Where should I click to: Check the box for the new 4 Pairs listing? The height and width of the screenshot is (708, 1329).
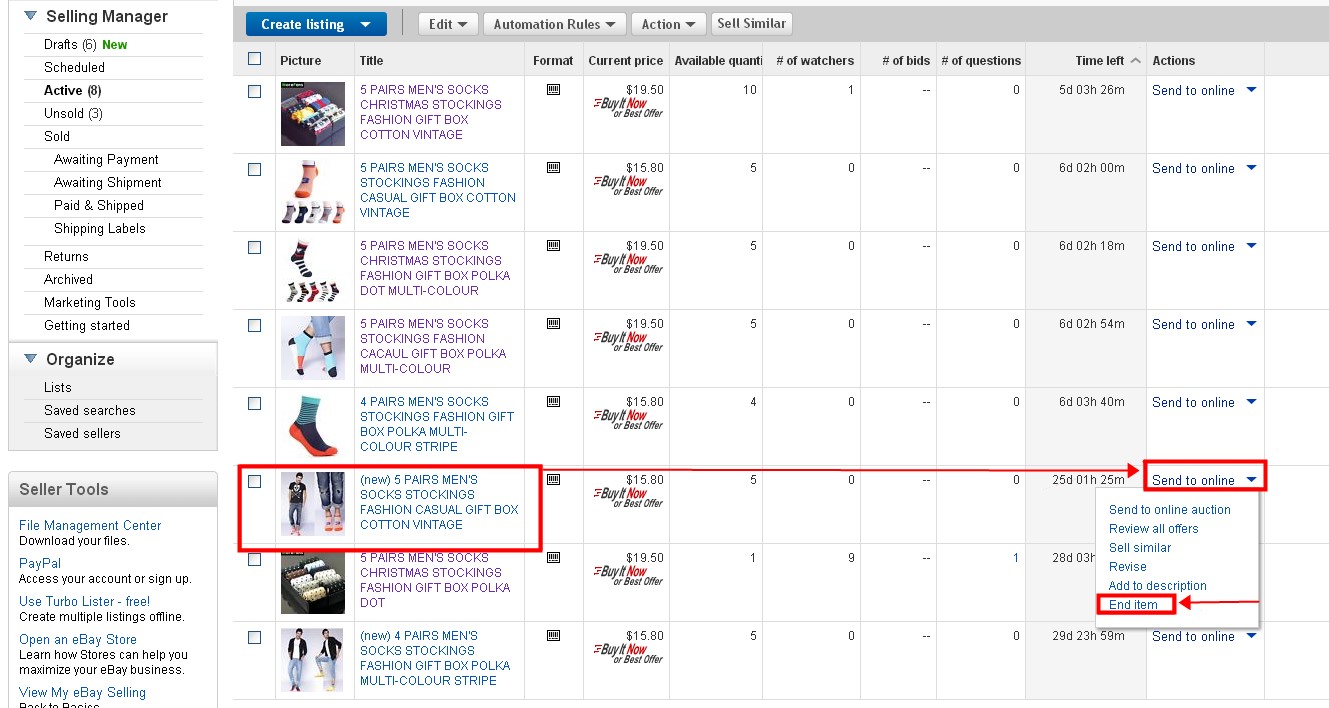(x=254, y=637)
